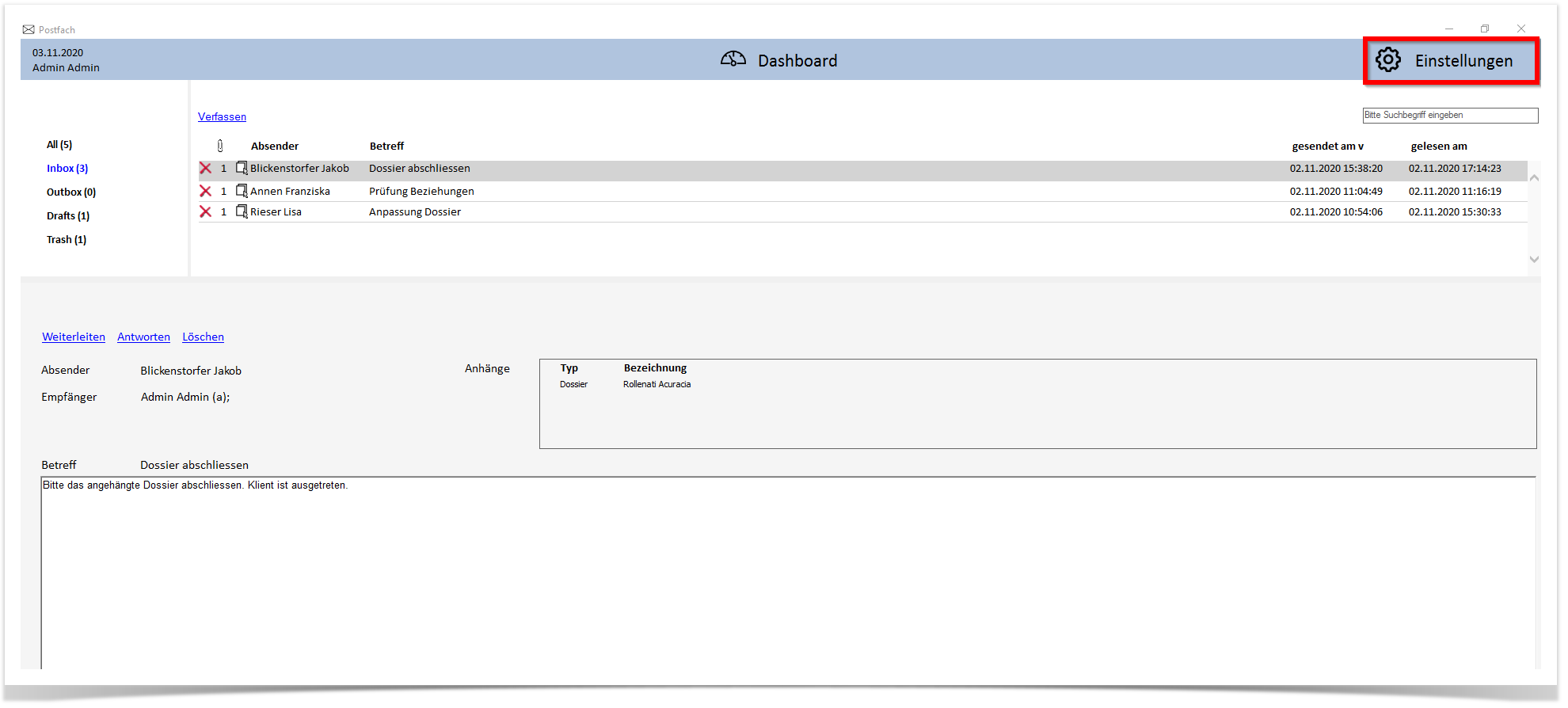Image resolution: width=1568 pixels, height=708 pixels.
Task: Click sender 'Annen Franziska' in list
Action: pyautogui.click(x=290, y=192)
